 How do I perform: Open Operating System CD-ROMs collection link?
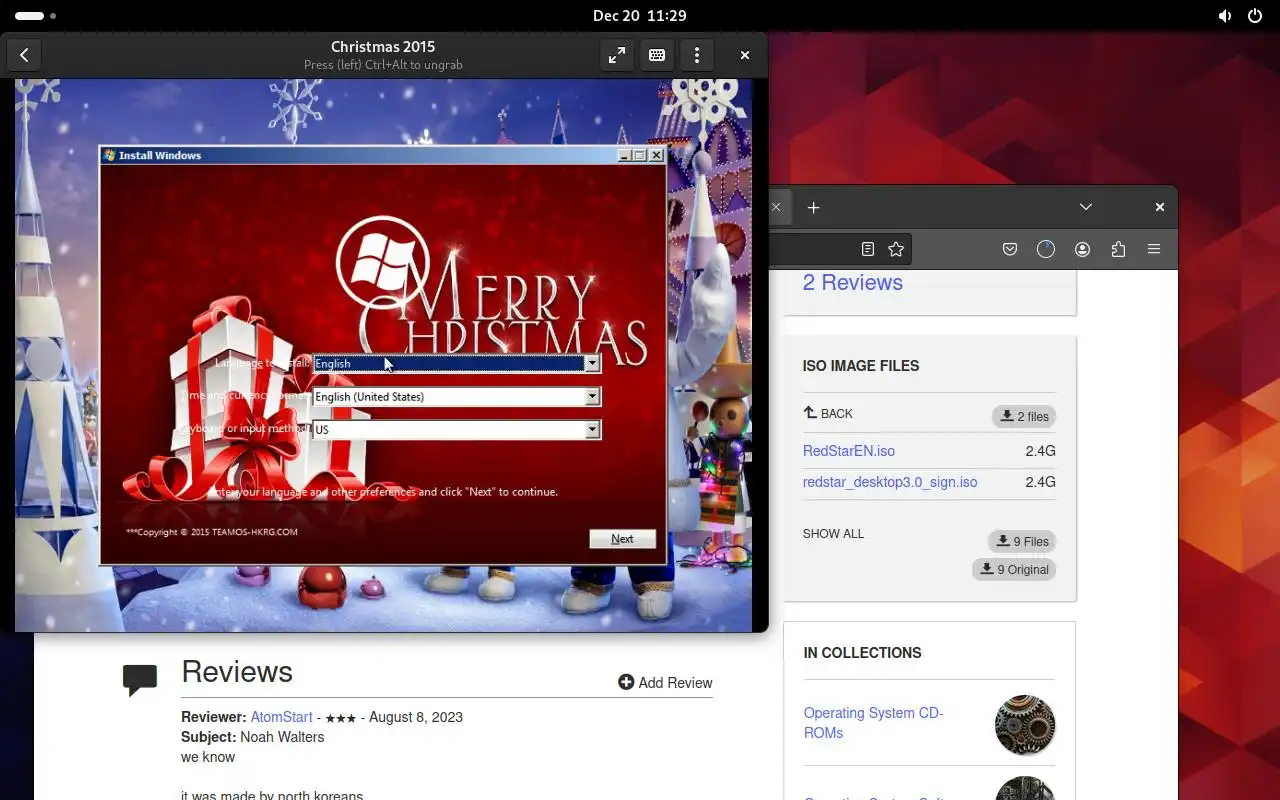874,723
